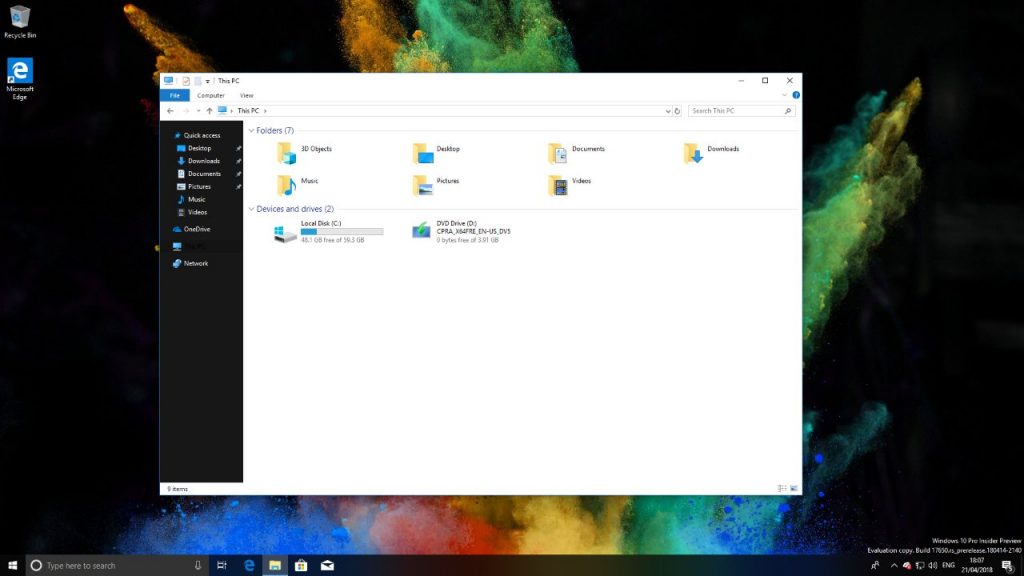The image size is (1024, 576).
Task: Click Quick access in the sidebar
Action: click(198, 135)
